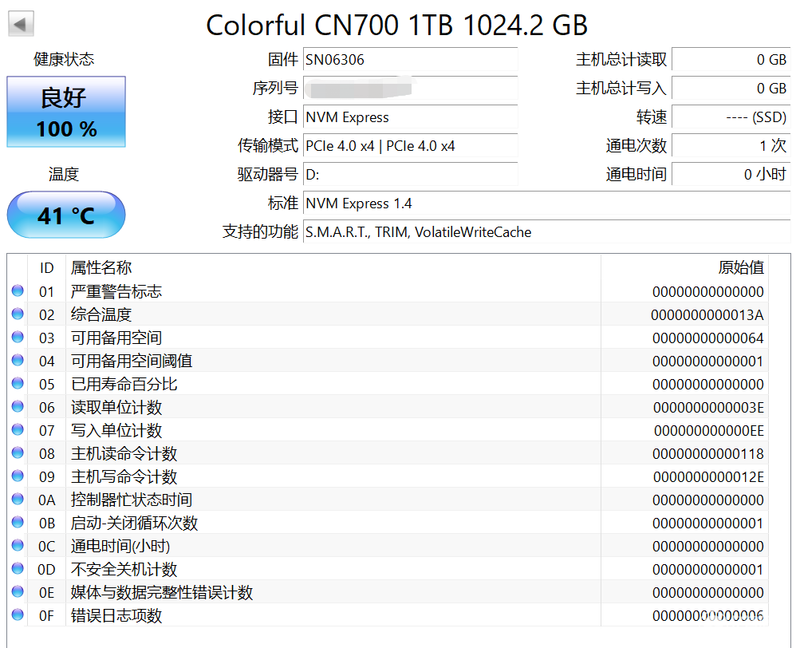Click the firmware field showing SN06306
Image resolution: width=800 pixels, height=648 pixels.
(x=410, y=60)
